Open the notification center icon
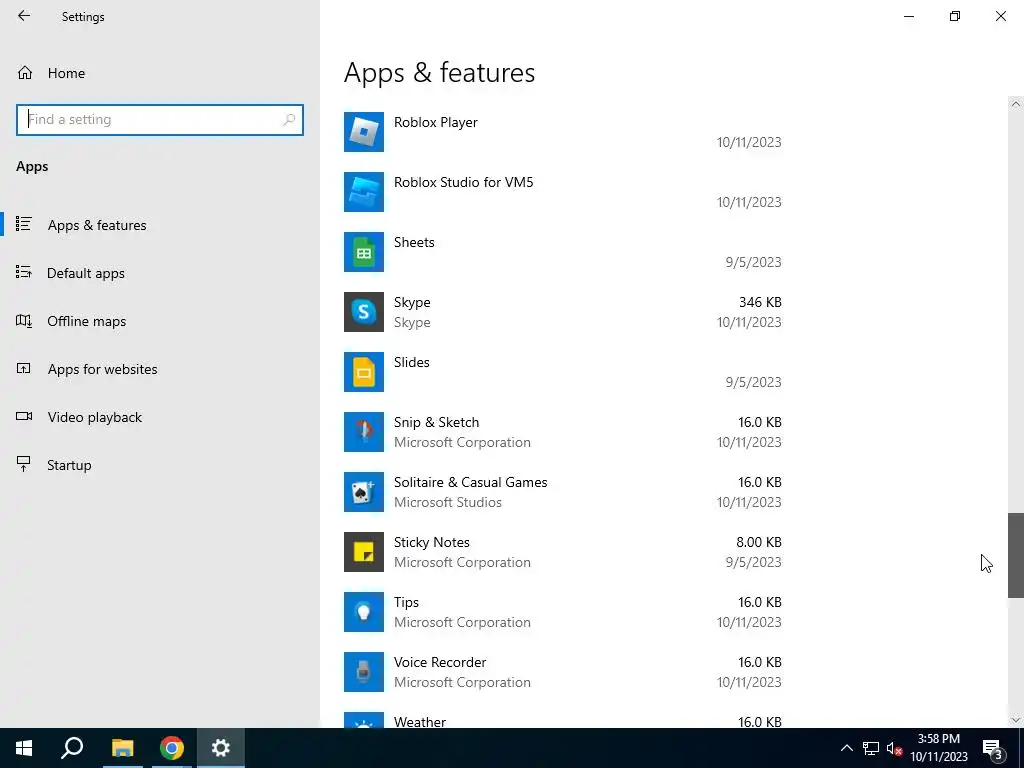This screenshot has width=1024, height=768. click(x=993, y=749)
